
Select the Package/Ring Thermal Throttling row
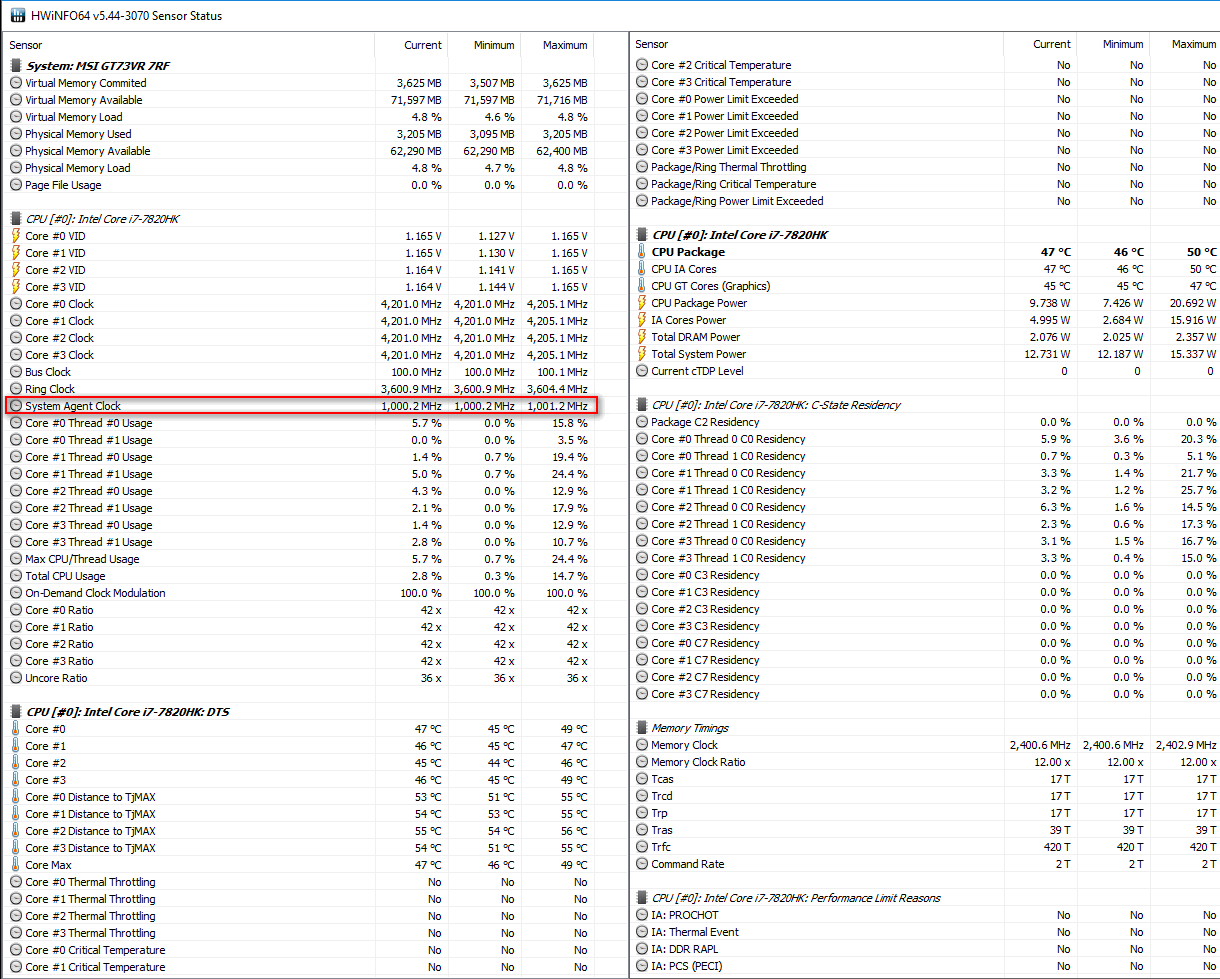(925, 167)
